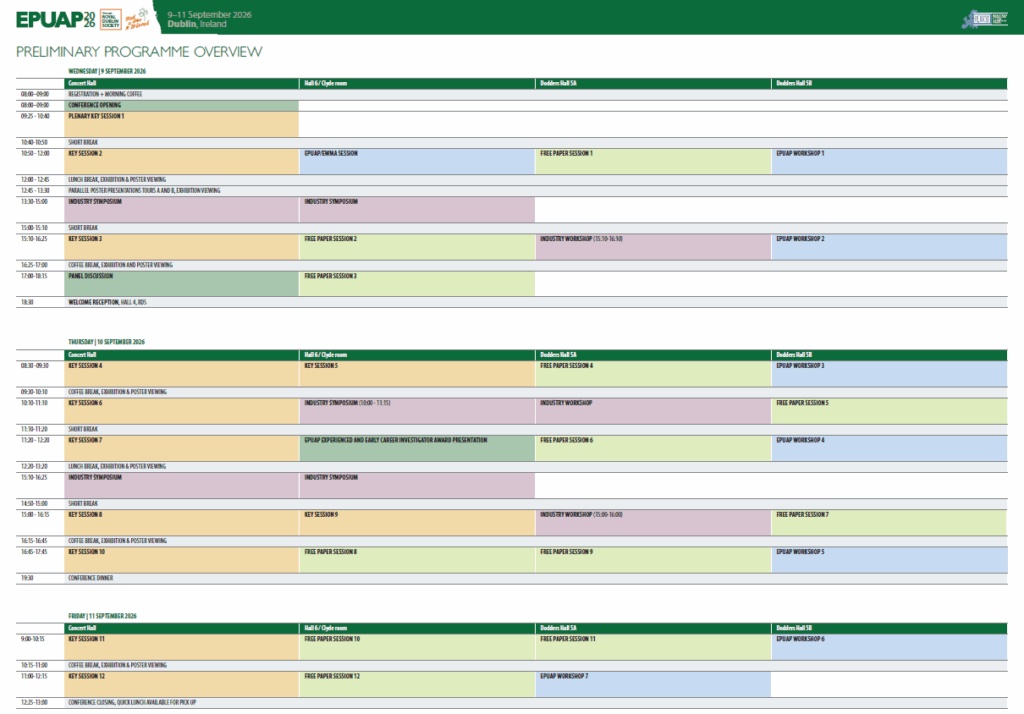Viewport: 1024px width, 714px height.
Task: Open EPUAP Workshop 7 block
Action: pyautogui.click(x=653, y=684)
